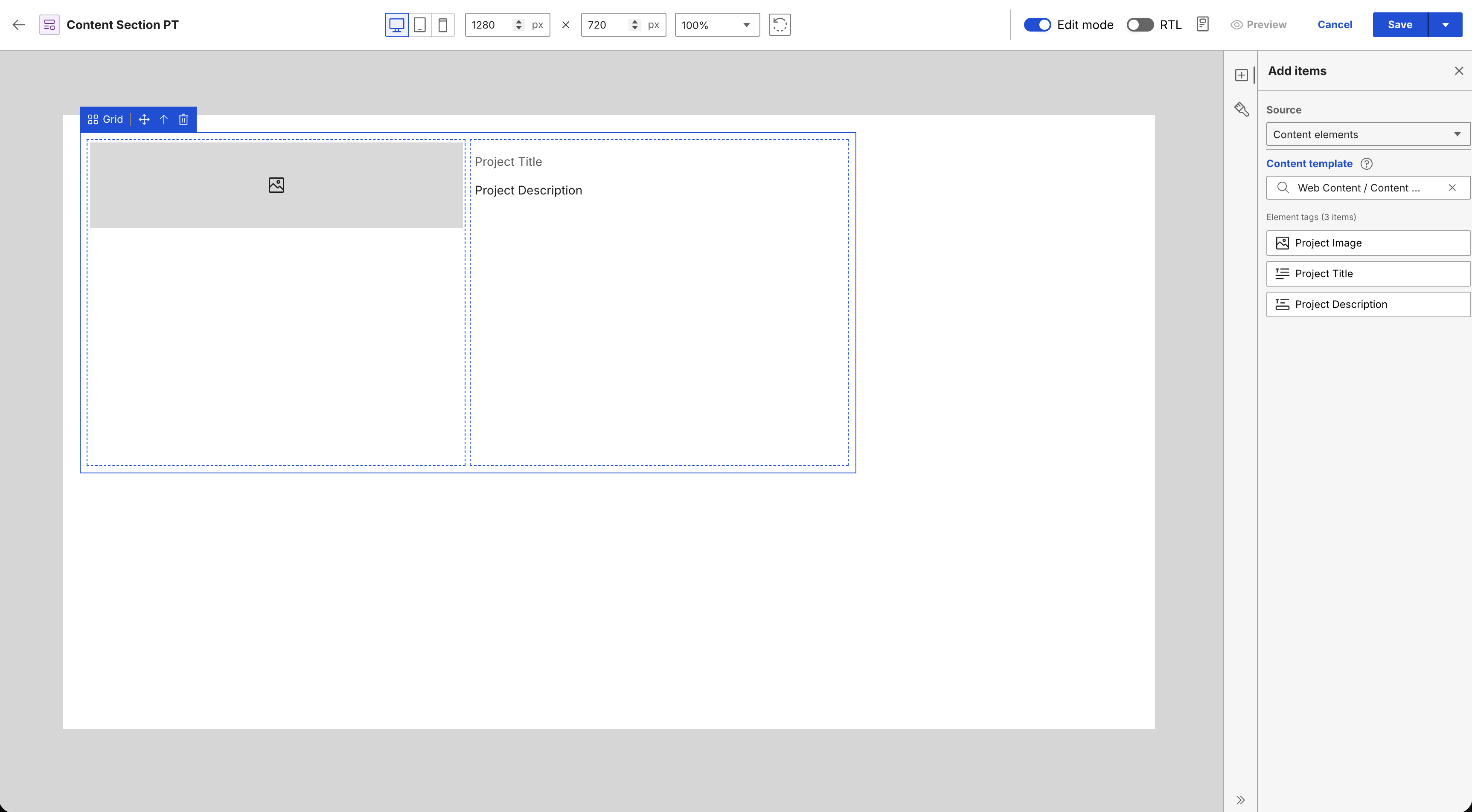The width and height of the screenshot is (1472, 812).
Task: Click the height stepper arrows
Action: pyautogui.click(x=635, y=25)
